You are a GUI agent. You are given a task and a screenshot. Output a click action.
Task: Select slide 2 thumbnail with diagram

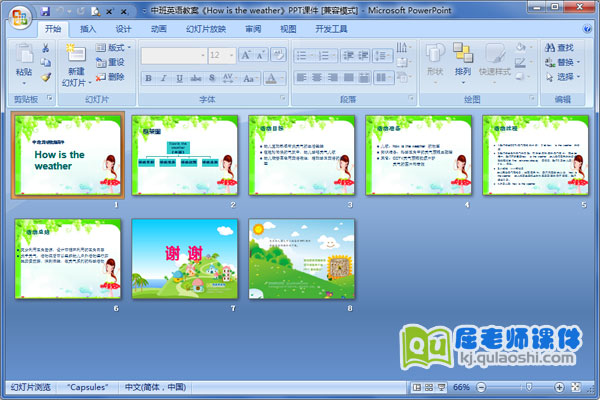(x=185, y=155)
